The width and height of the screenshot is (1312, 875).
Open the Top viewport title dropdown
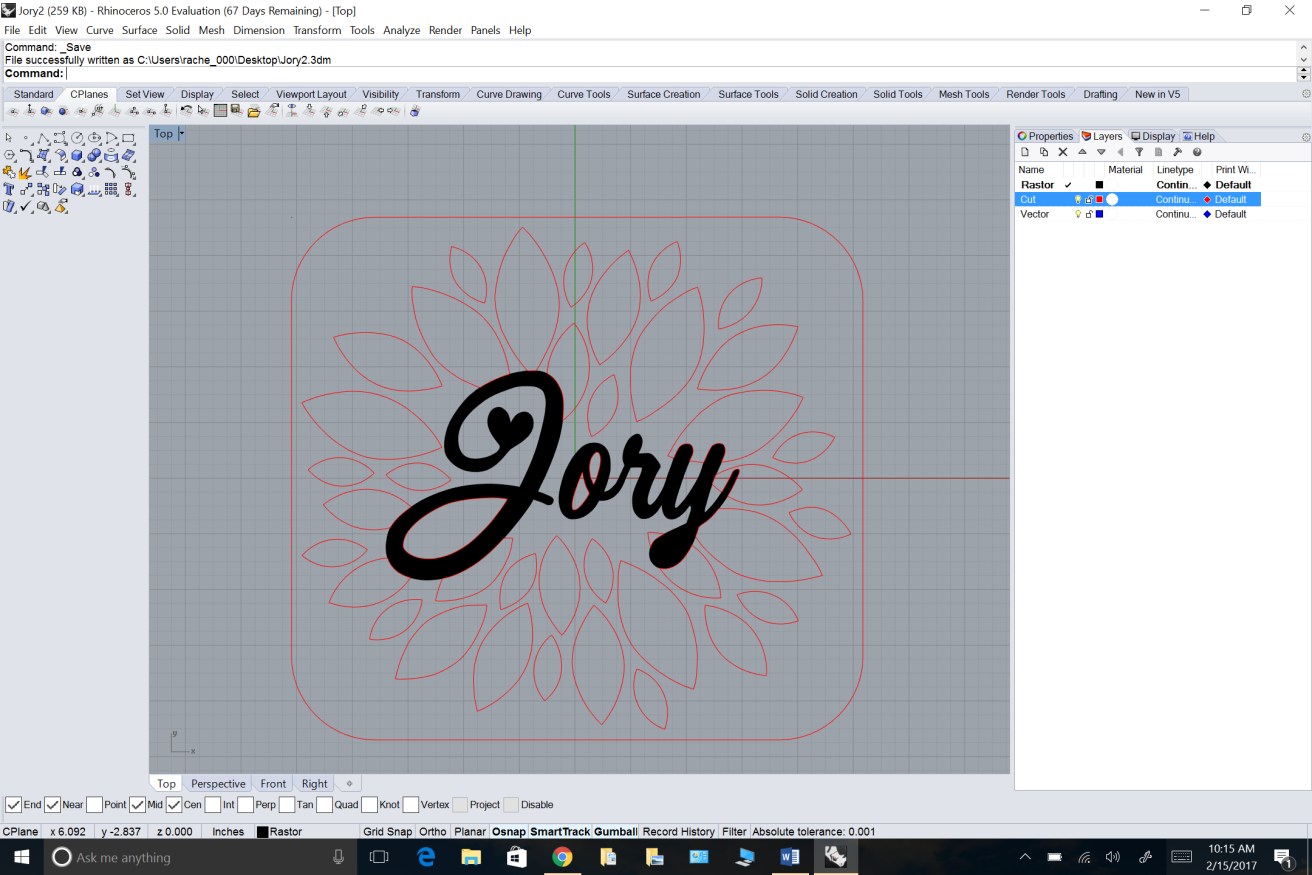[x=181, y=134]
